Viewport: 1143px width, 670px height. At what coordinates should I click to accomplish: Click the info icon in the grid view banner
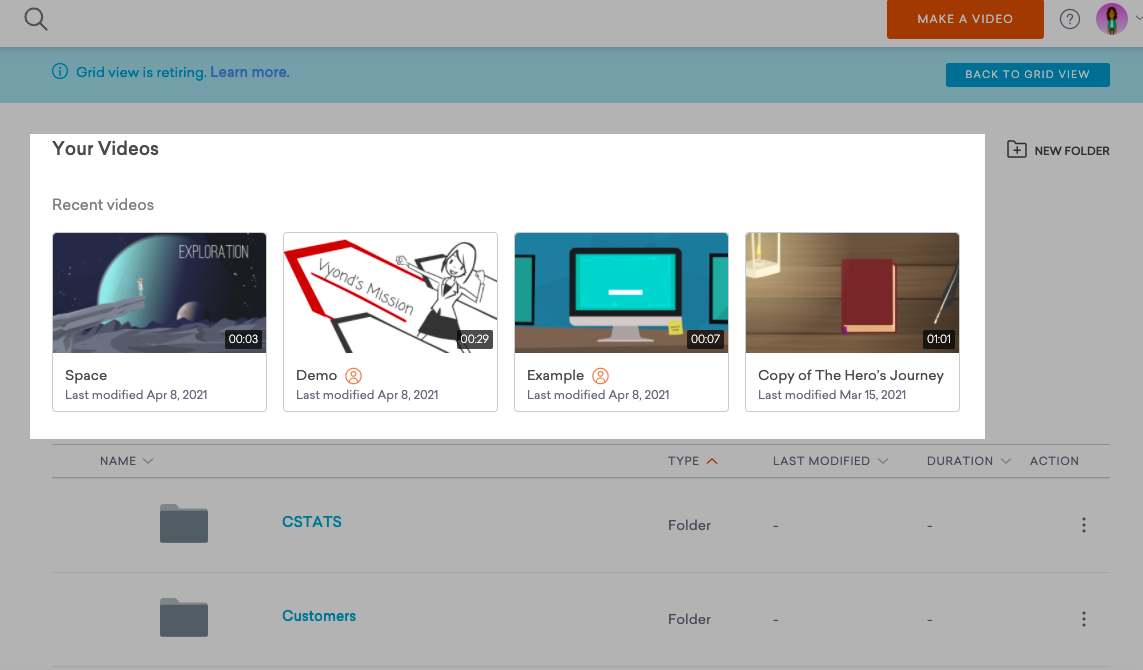[x=59, y=72]
